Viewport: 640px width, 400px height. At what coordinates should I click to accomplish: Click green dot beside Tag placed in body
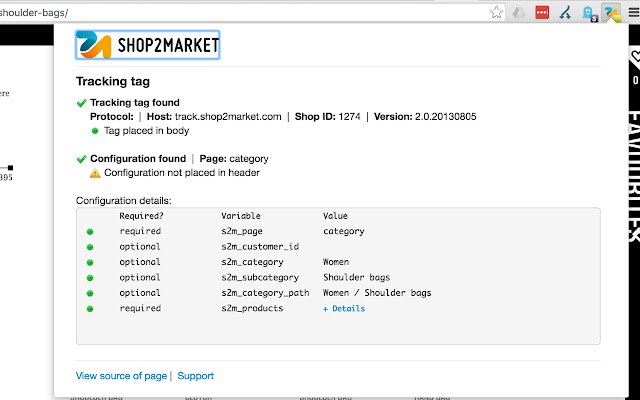click(x=95, y=131)
